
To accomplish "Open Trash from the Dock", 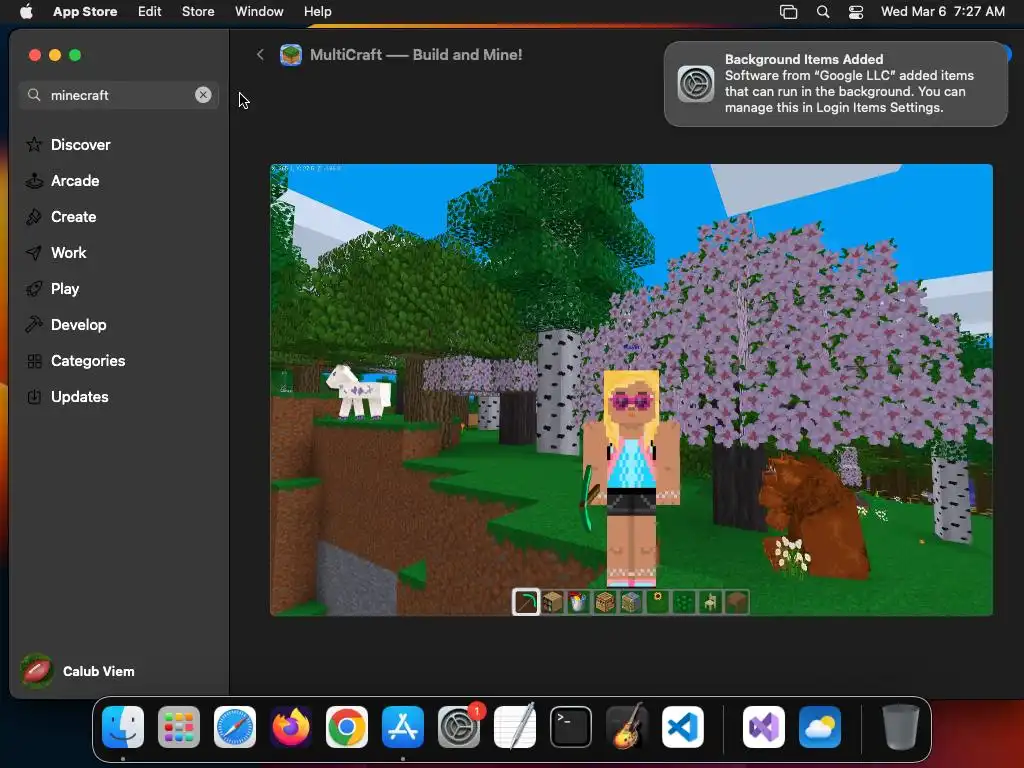I will [901, 726].
